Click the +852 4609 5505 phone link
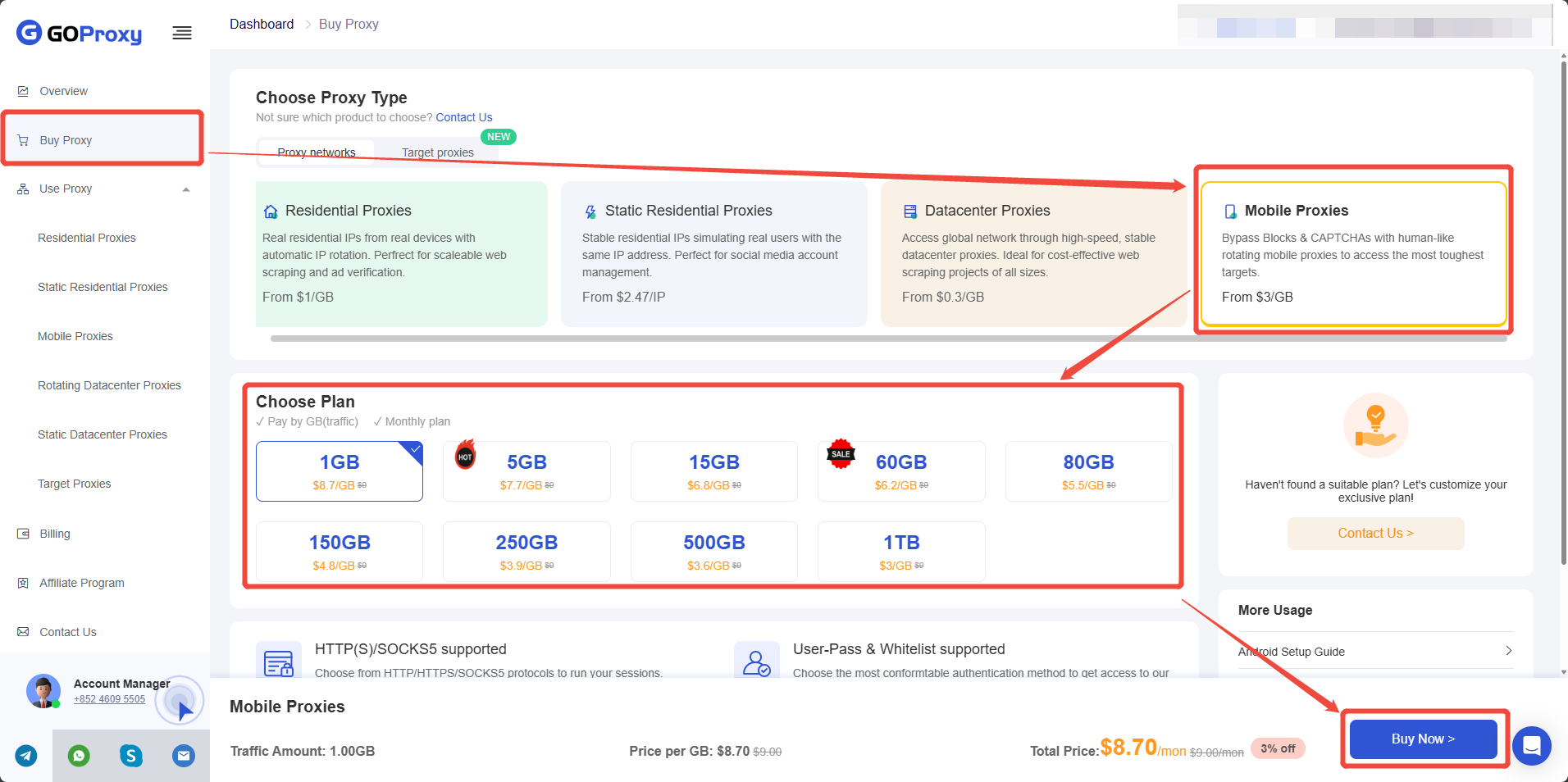This screenshot has width=1568, height=782. 109,699
